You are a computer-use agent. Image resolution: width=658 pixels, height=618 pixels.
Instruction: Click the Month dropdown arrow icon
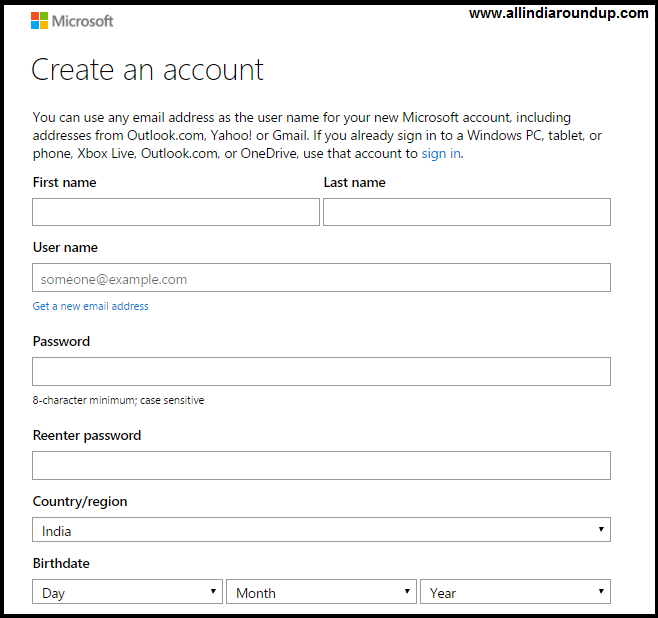click(407, 591)
